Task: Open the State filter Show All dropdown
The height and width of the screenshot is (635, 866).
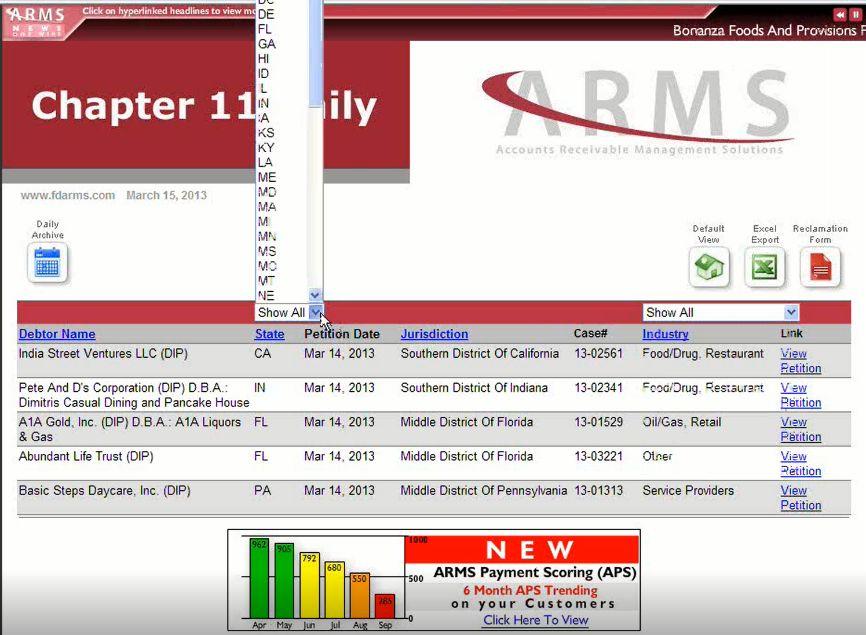Action: [289, 313]
